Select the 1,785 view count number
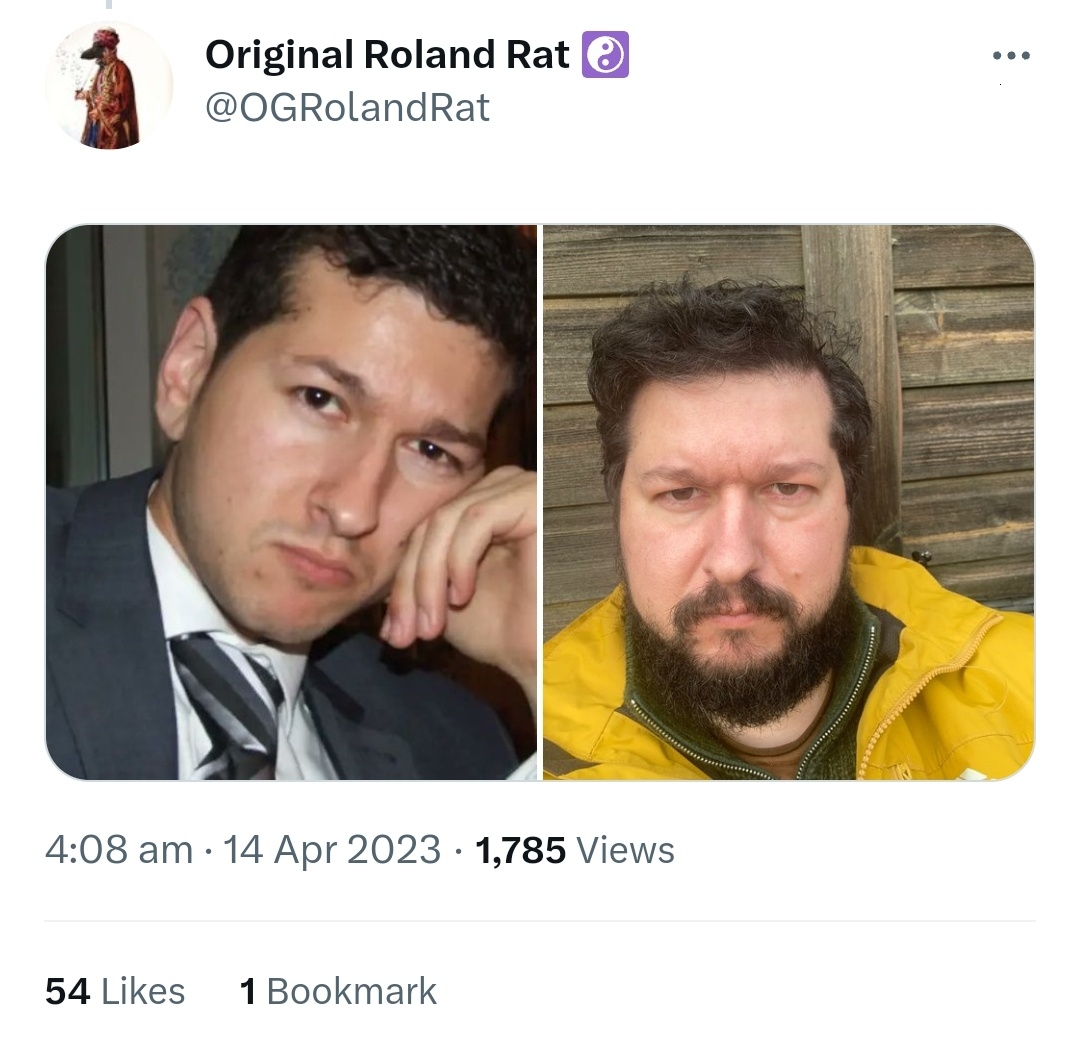 (x=520, y=850)
